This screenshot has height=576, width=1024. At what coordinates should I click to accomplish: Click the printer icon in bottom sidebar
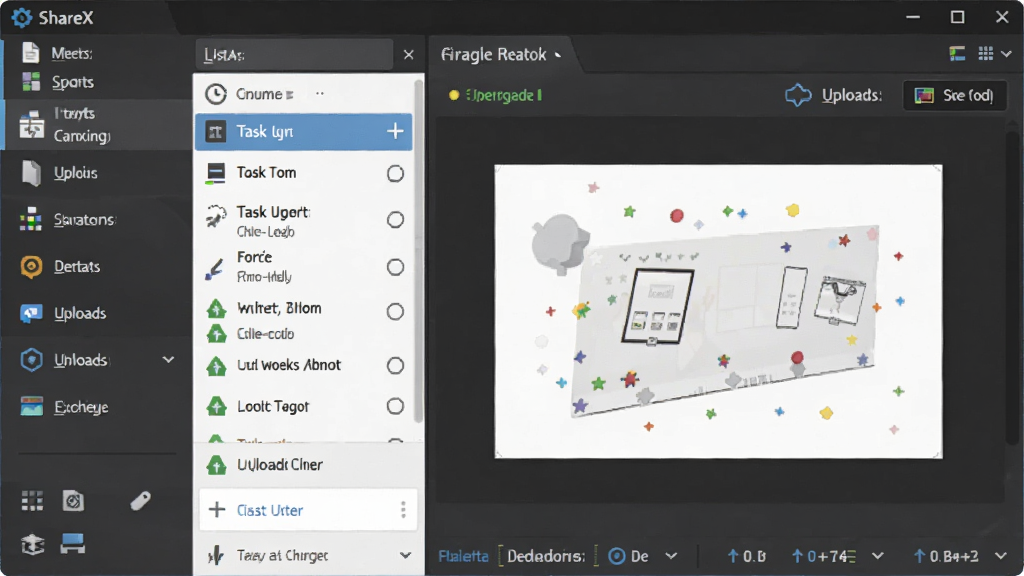tap(72, 543)
